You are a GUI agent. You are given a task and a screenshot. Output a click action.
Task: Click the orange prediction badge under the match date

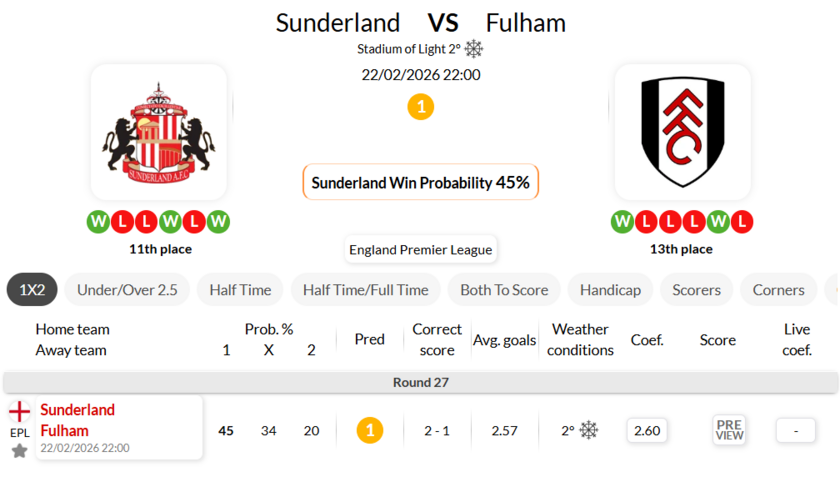(x=421, y=106)
